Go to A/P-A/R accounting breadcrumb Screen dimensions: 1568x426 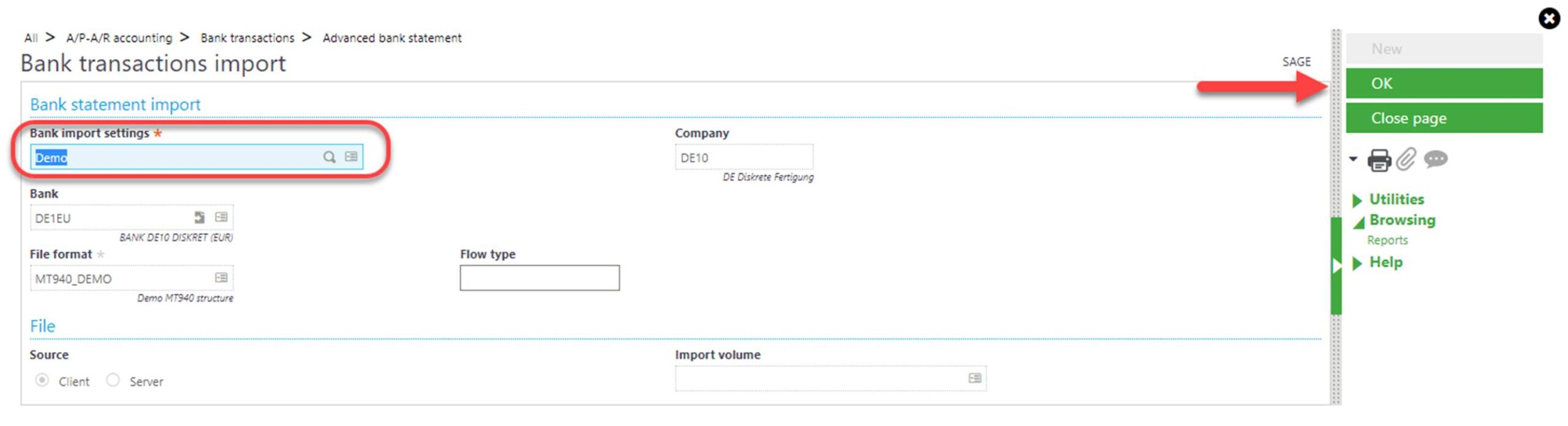pos(119,38)
